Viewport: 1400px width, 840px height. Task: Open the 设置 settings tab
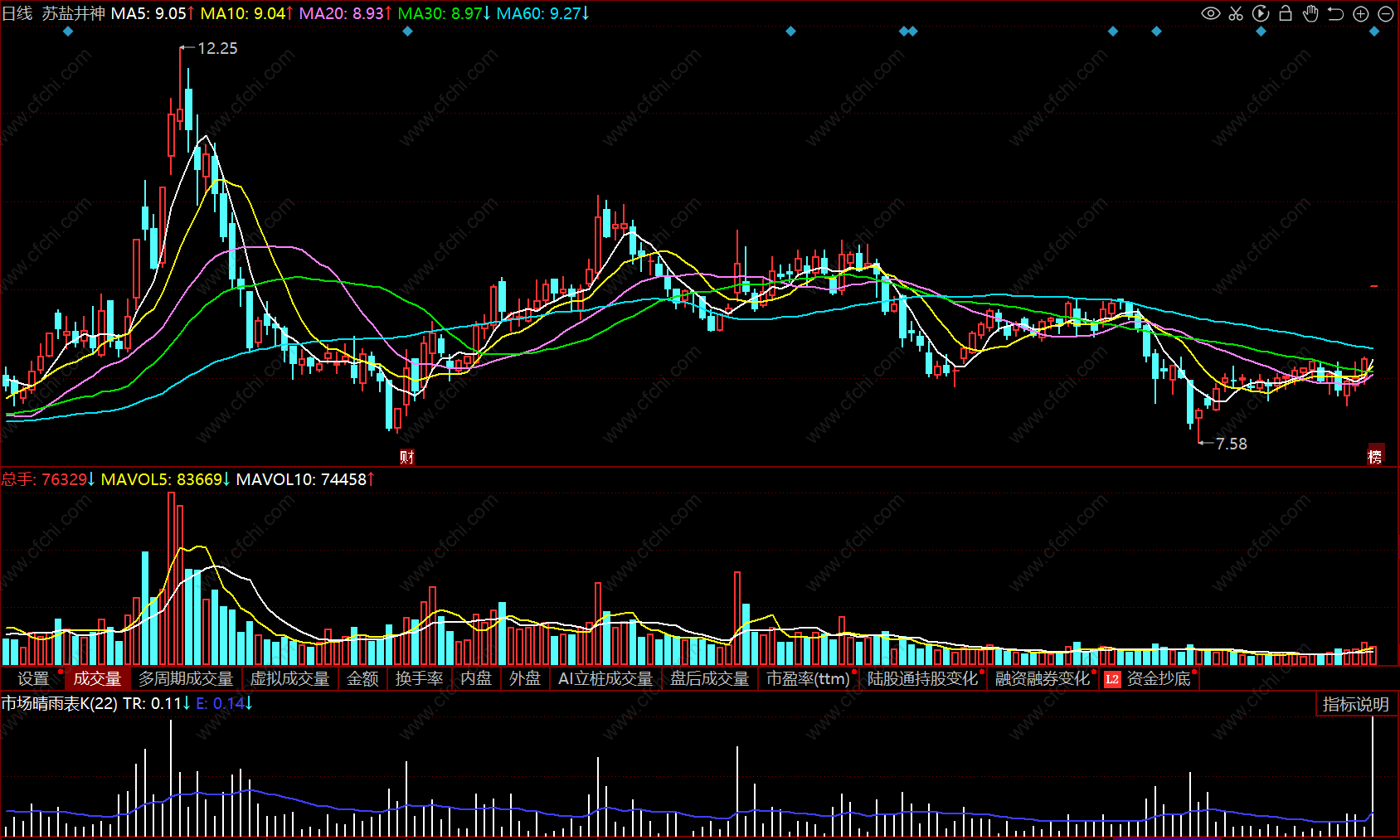(33, 679)
